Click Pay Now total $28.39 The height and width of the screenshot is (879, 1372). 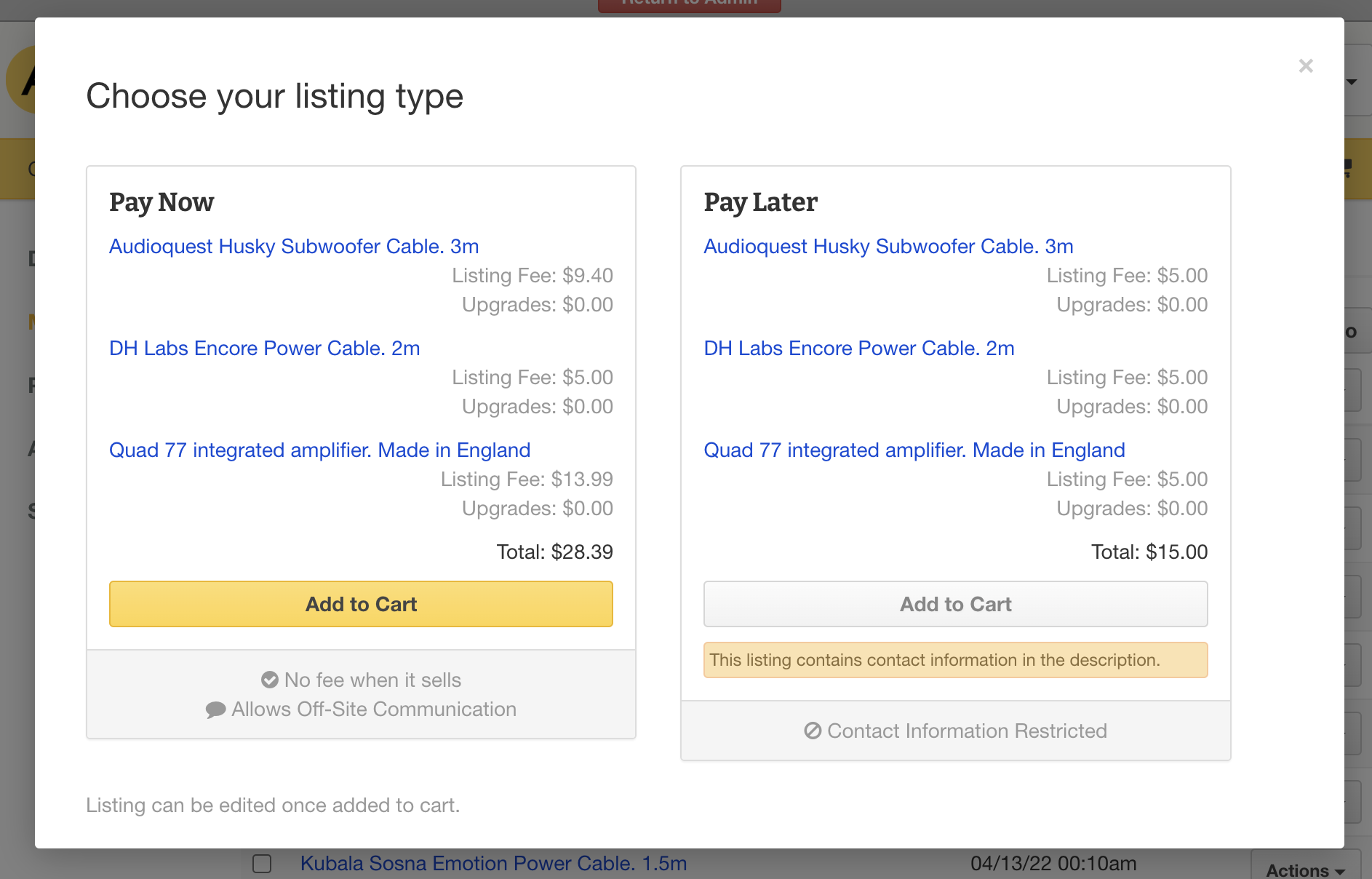(554, 552)
